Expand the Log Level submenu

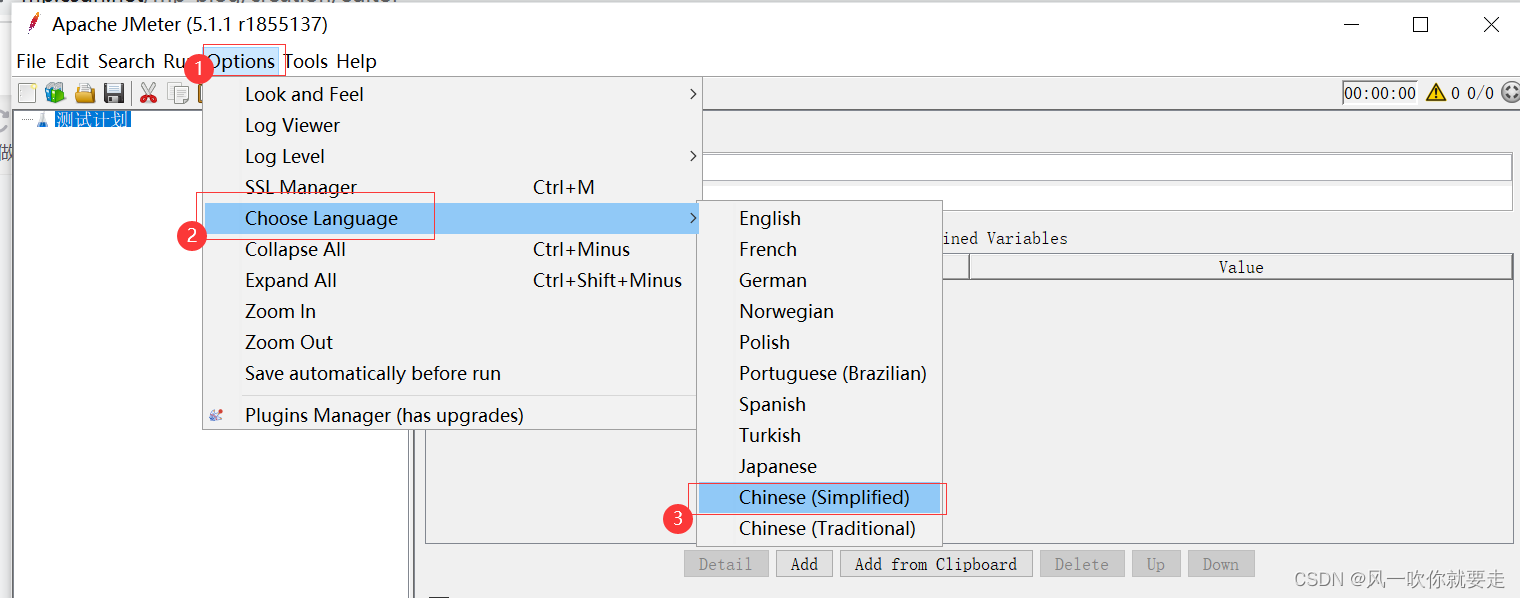click(451, 156)
